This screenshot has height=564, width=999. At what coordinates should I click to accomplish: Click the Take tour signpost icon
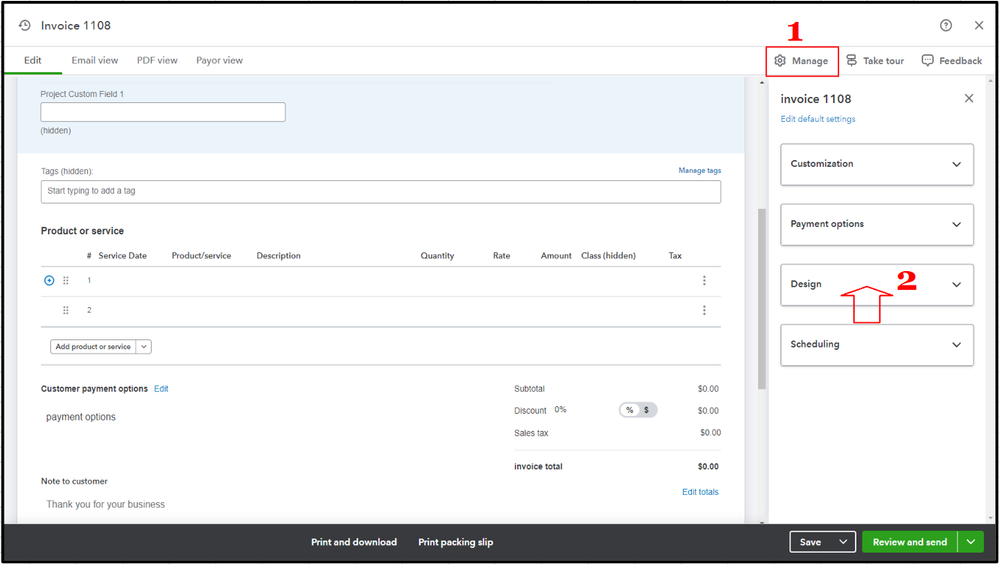coord(851,61)
